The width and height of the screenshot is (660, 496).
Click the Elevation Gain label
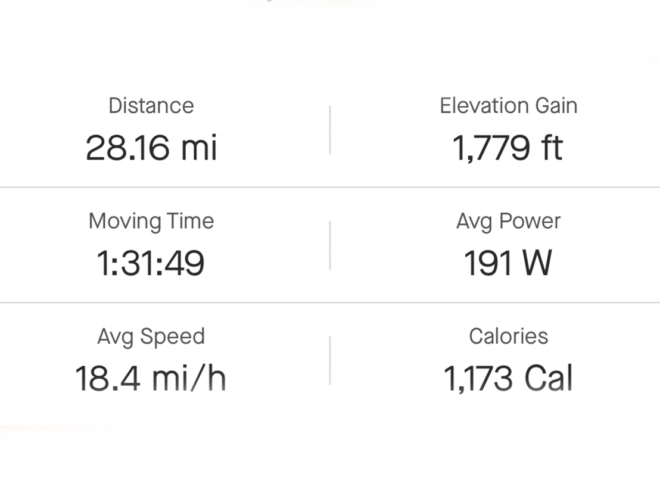pyautogui.click(x=508, y=105)
